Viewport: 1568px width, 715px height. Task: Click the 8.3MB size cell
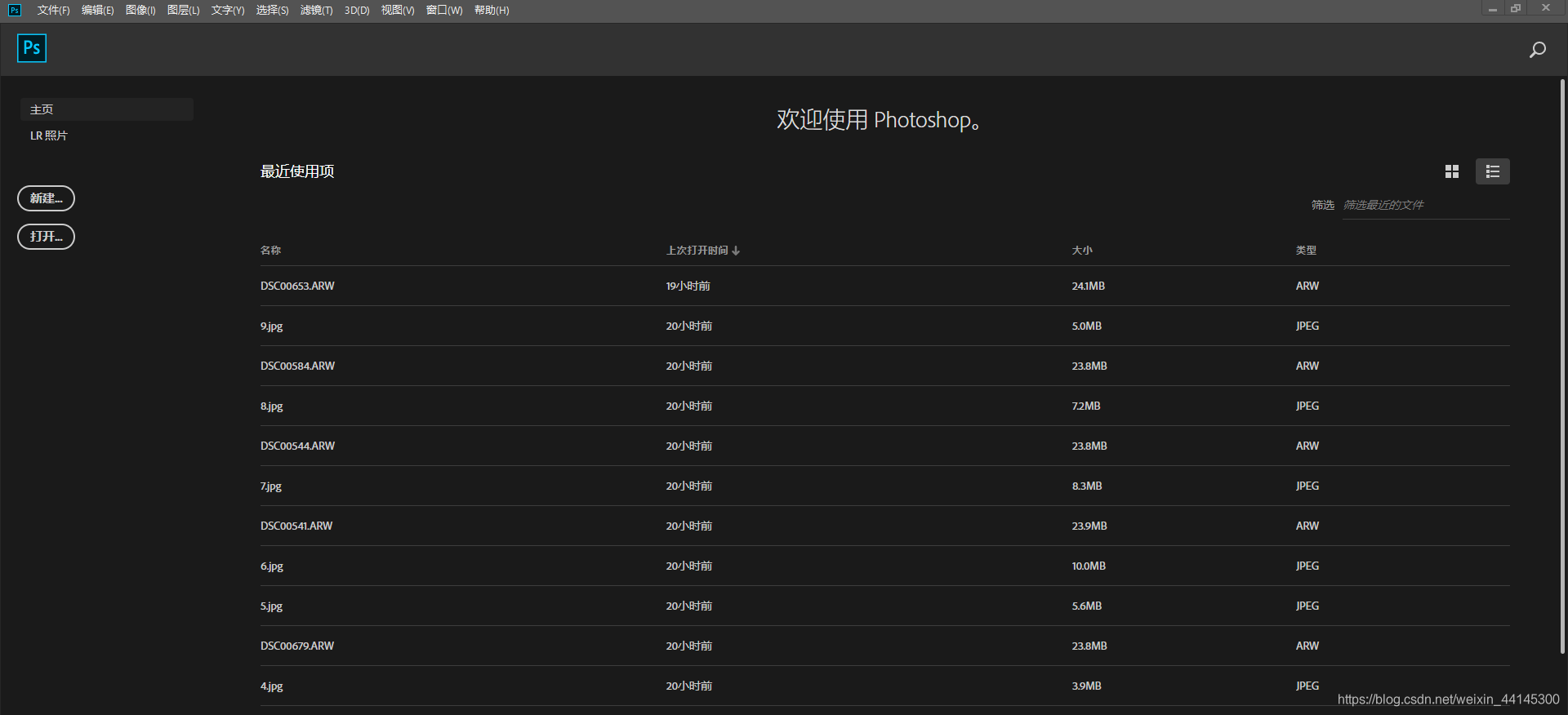pos(1087,486)
